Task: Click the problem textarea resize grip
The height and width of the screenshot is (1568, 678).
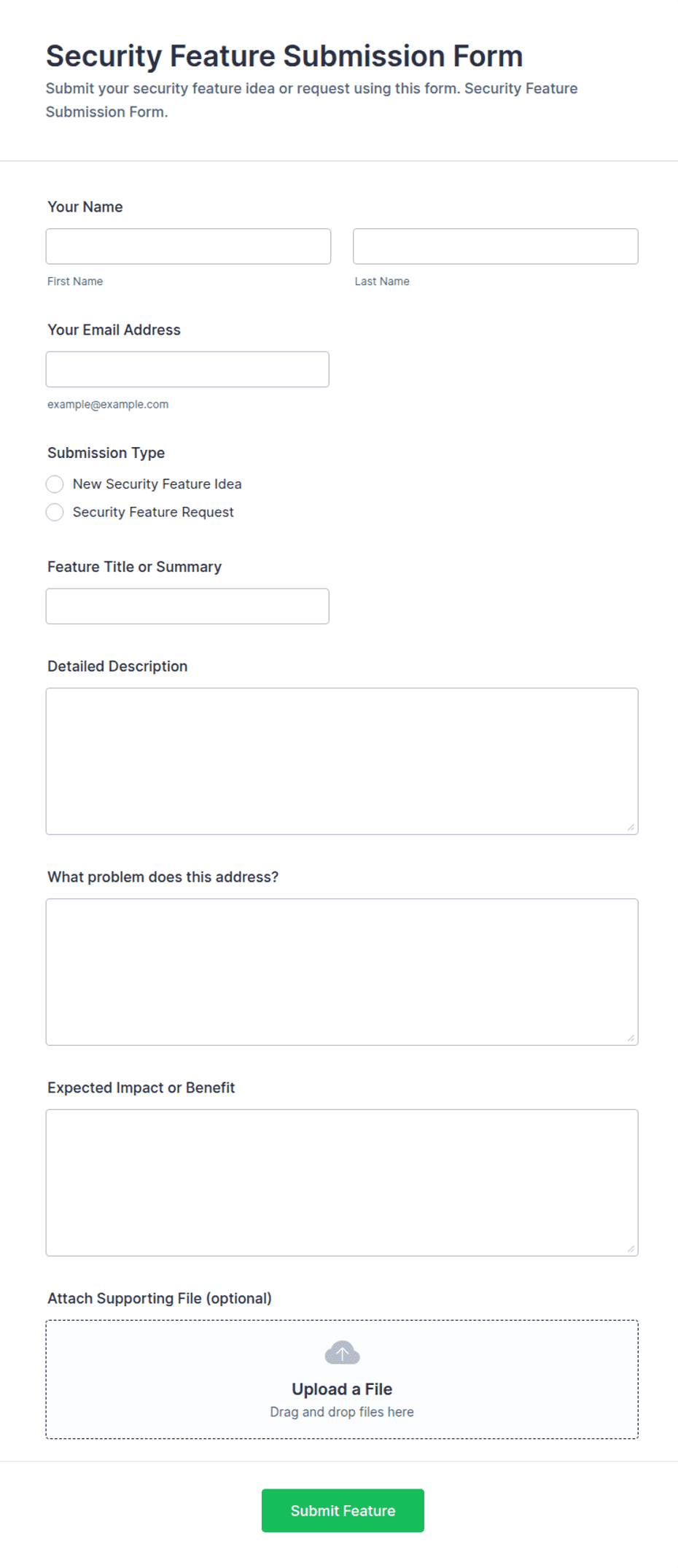Action: point(631,1038)
